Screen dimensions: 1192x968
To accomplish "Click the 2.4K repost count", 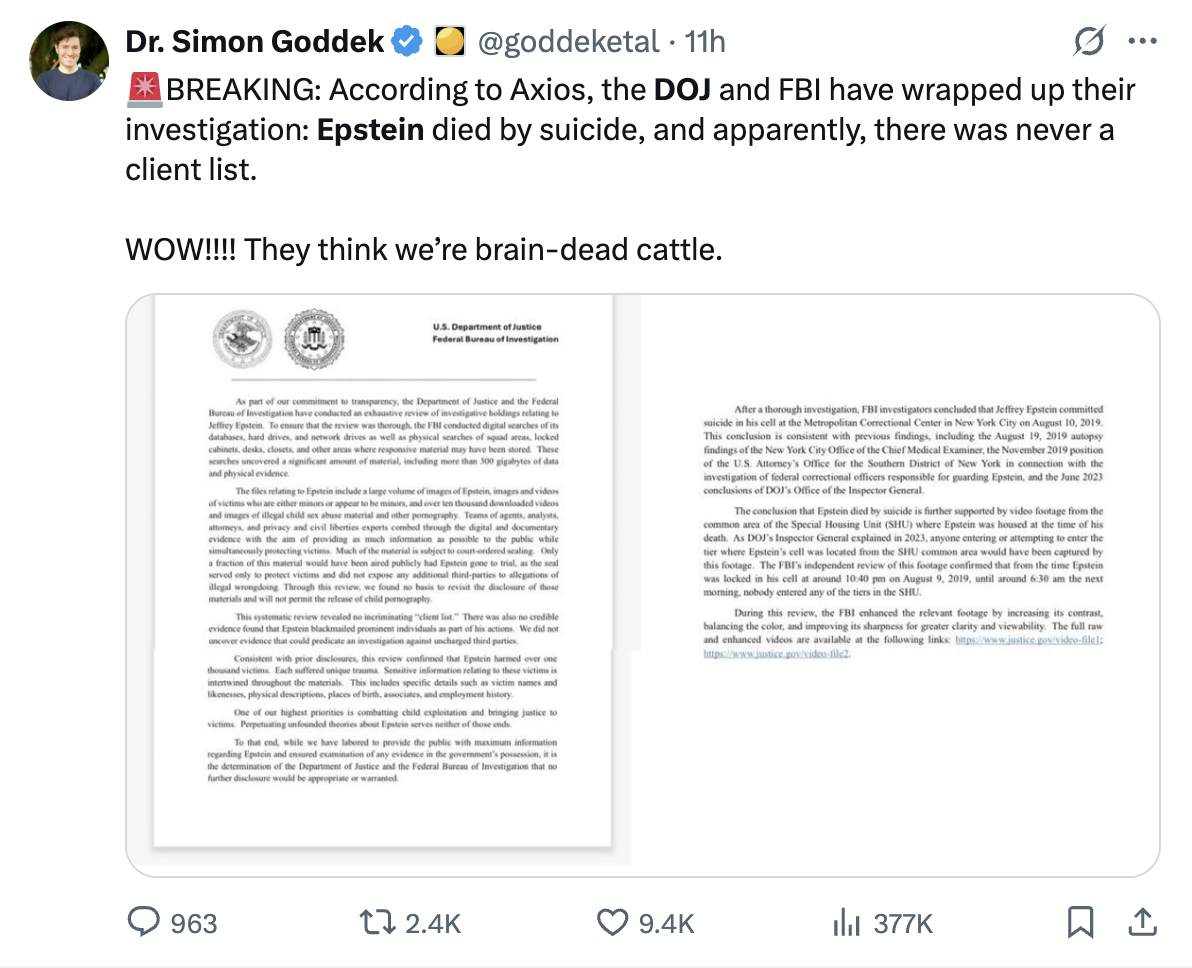I will click(x=432, y=923).
